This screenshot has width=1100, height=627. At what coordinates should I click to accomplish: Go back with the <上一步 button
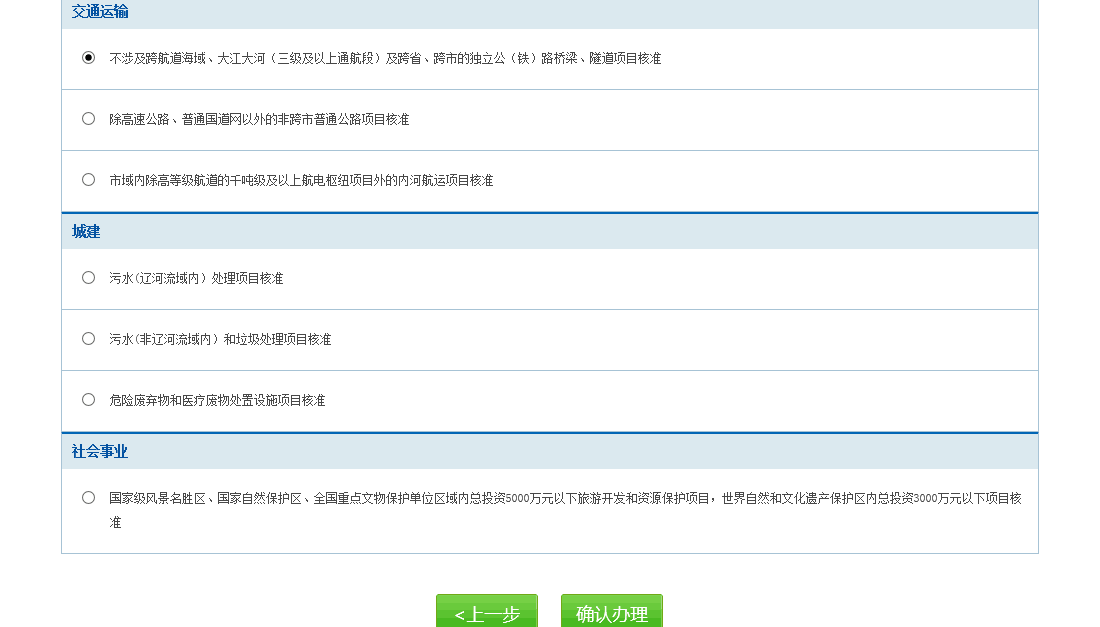click(487, 612)
